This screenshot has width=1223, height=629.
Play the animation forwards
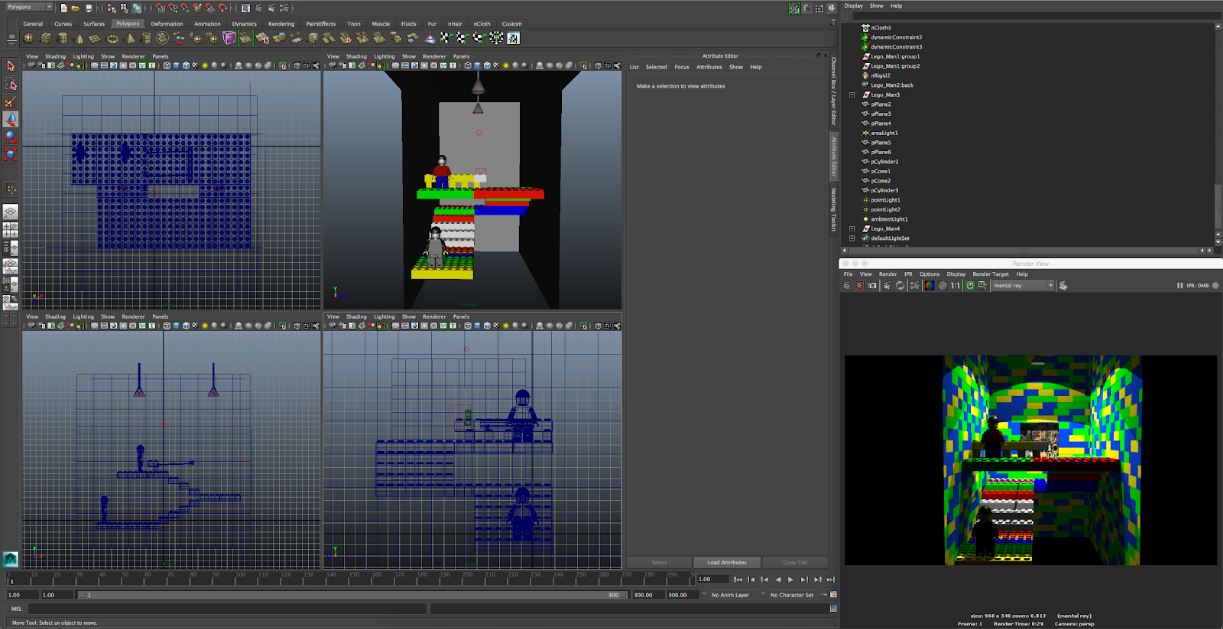[791, 579]
